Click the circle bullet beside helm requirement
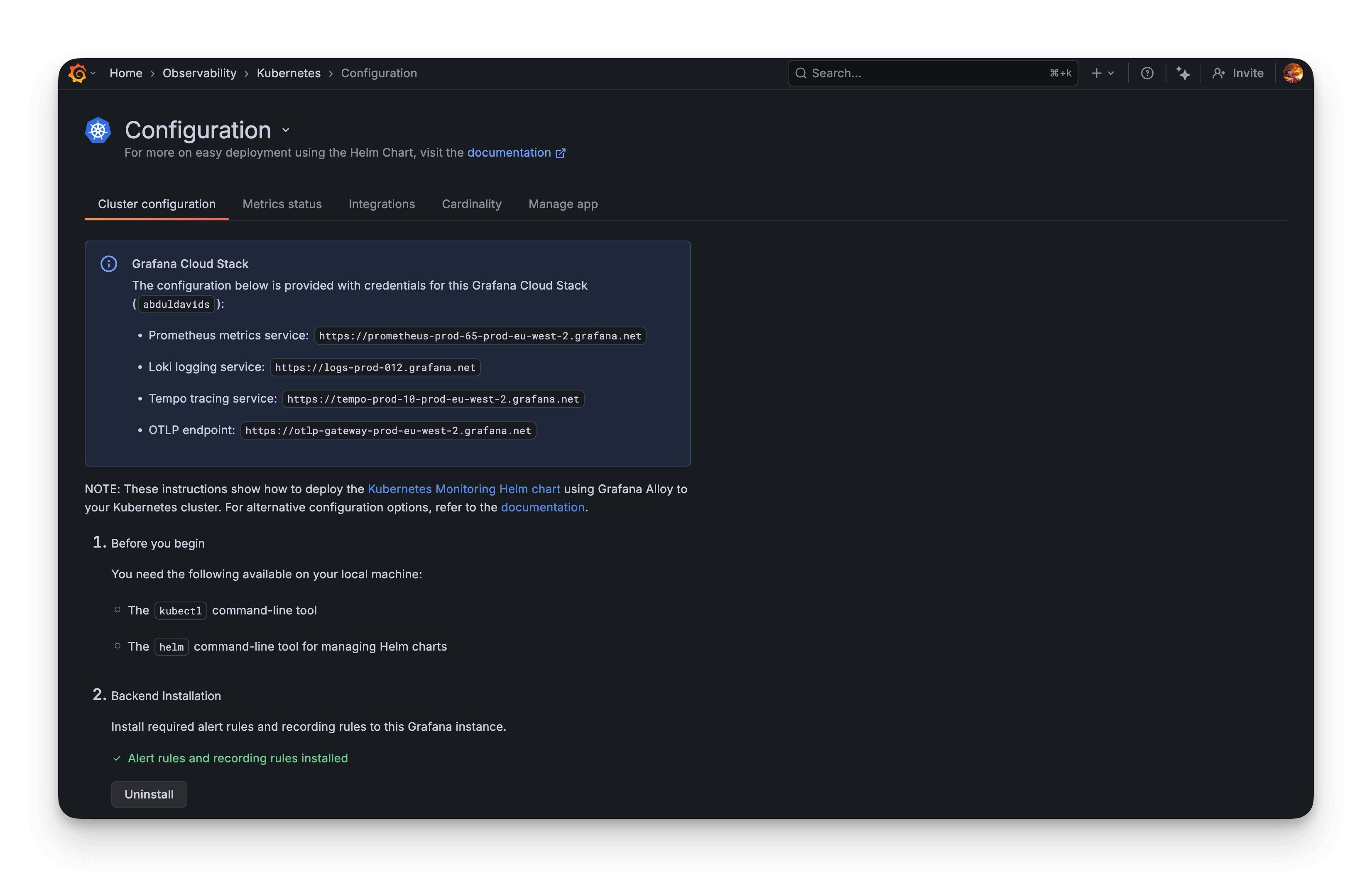Image resolution: width=1372 pixels, height=877 pixels. click(x=118, y=645)
